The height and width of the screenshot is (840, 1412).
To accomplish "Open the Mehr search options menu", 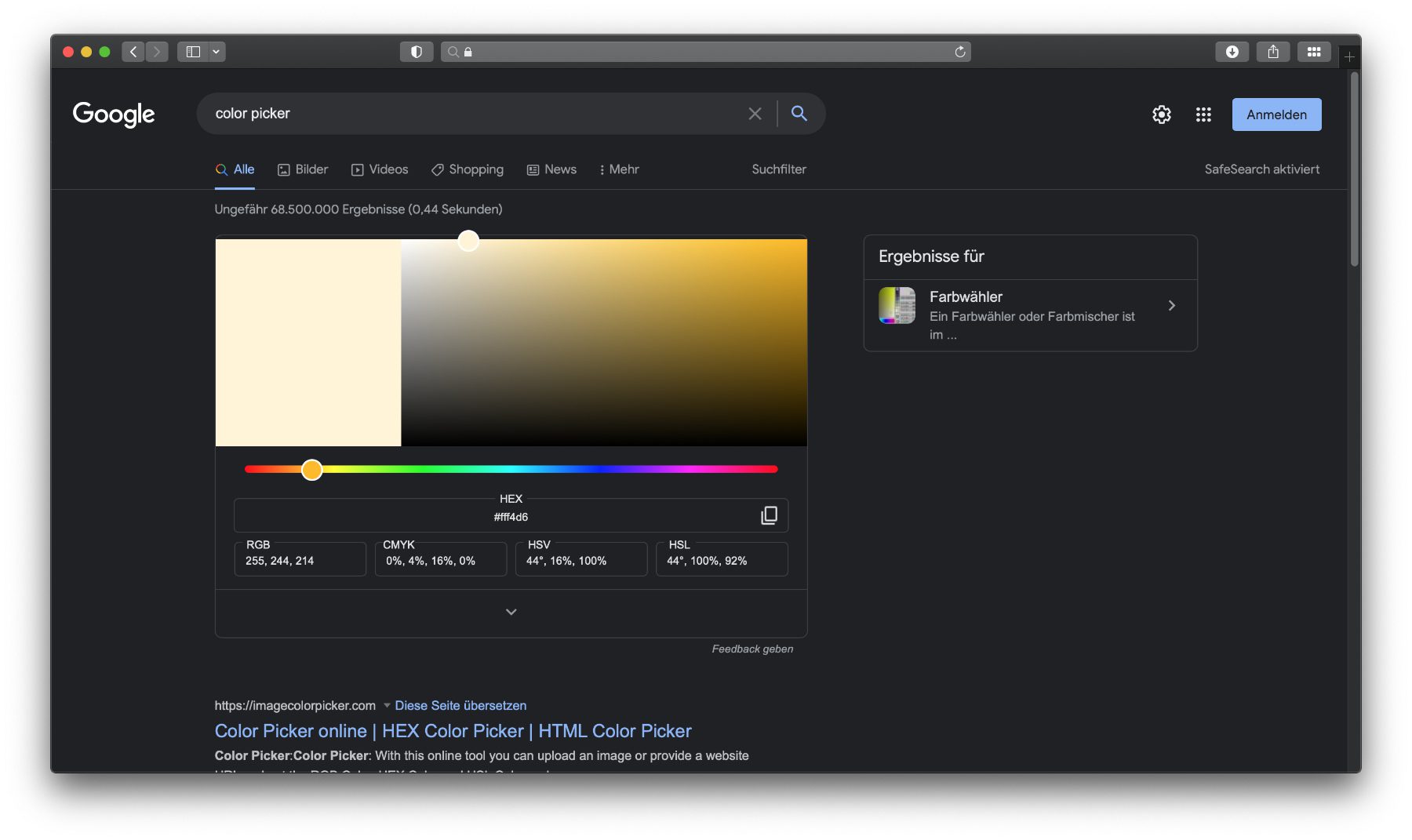I will [619, 169].
